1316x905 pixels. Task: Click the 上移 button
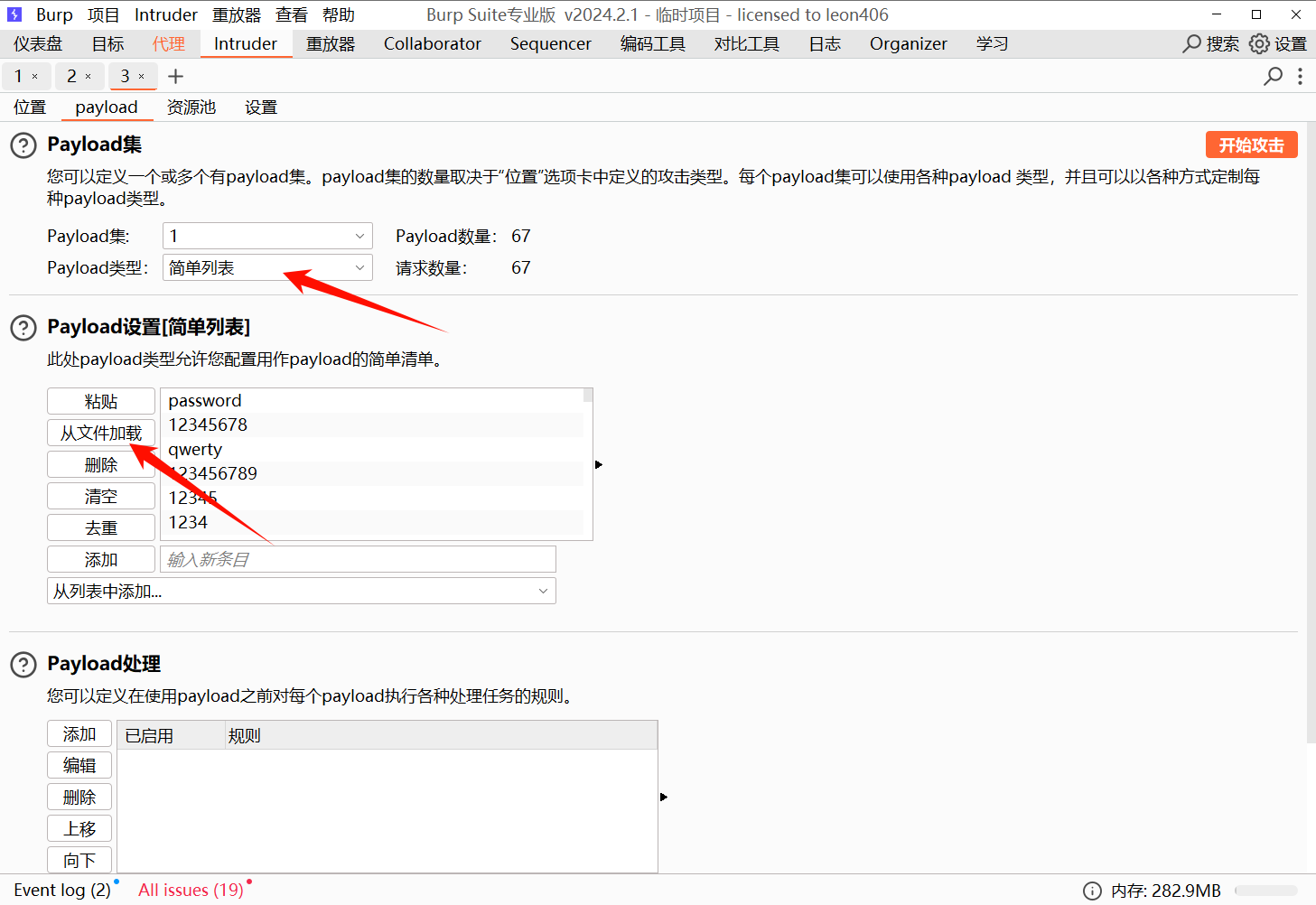[79, 828]
